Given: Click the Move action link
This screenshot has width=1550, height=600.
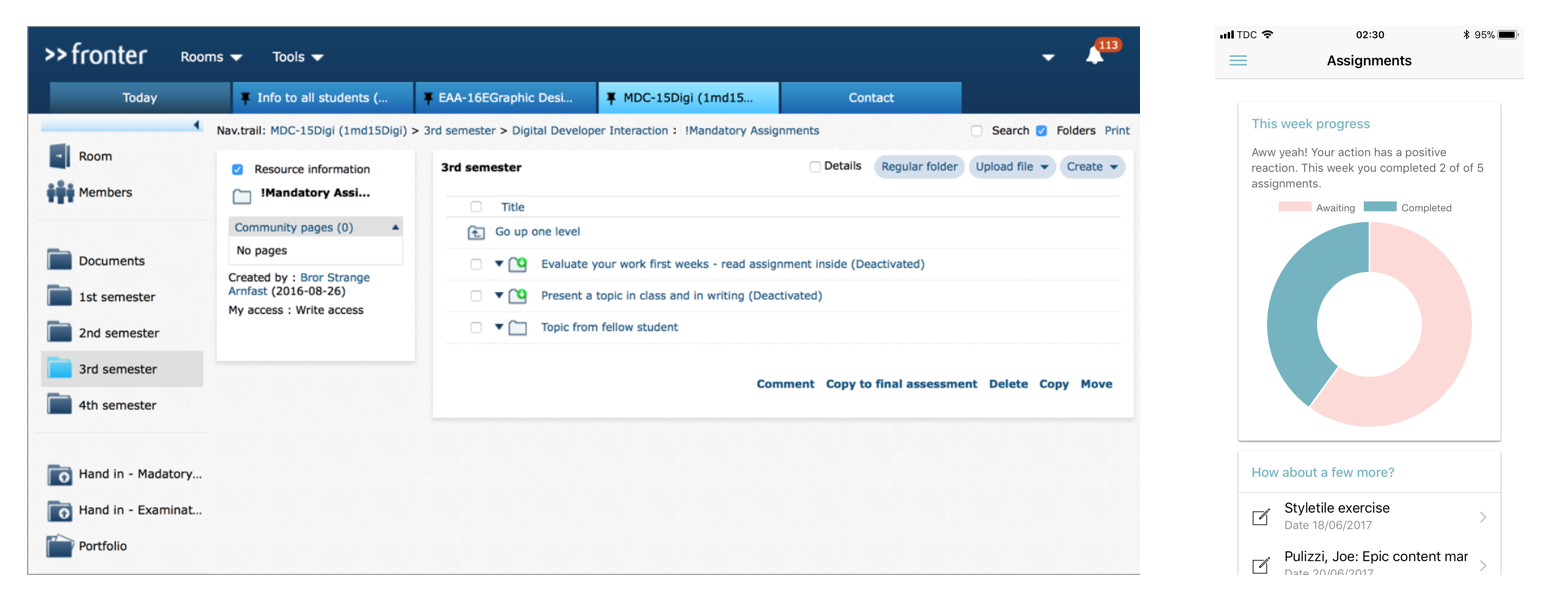Looking at the screenshot, I should 1096,384.
